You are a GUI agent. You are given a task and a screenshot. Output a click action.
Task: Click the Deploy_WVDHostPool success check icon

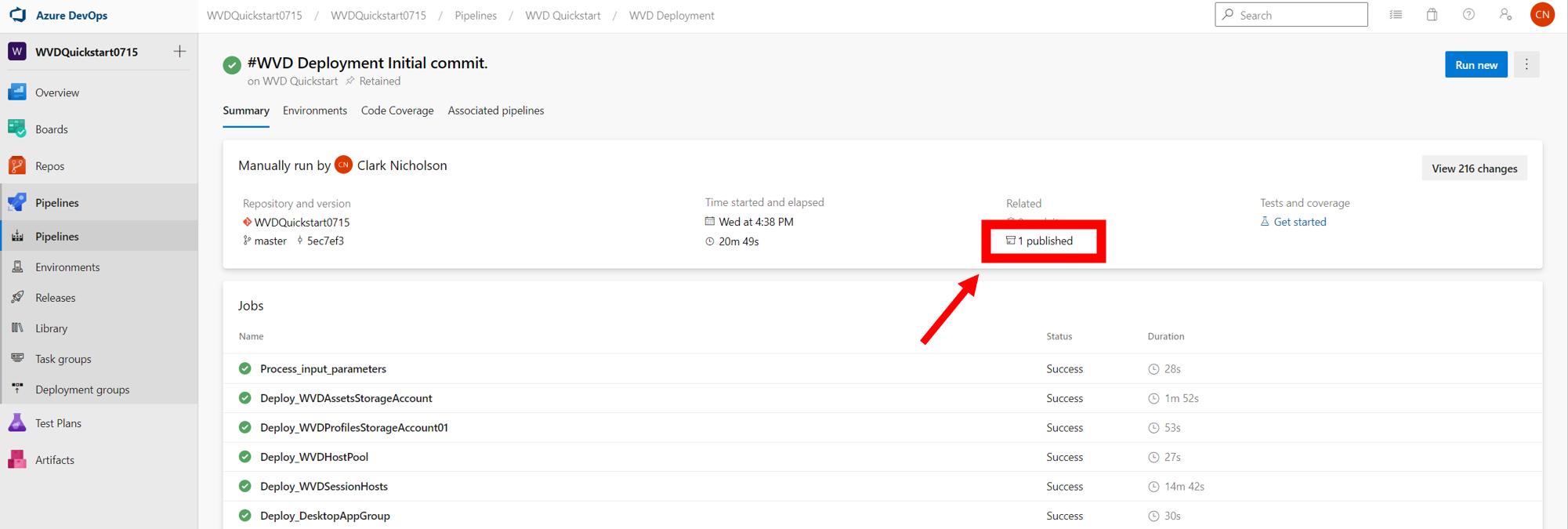point(245,457)
